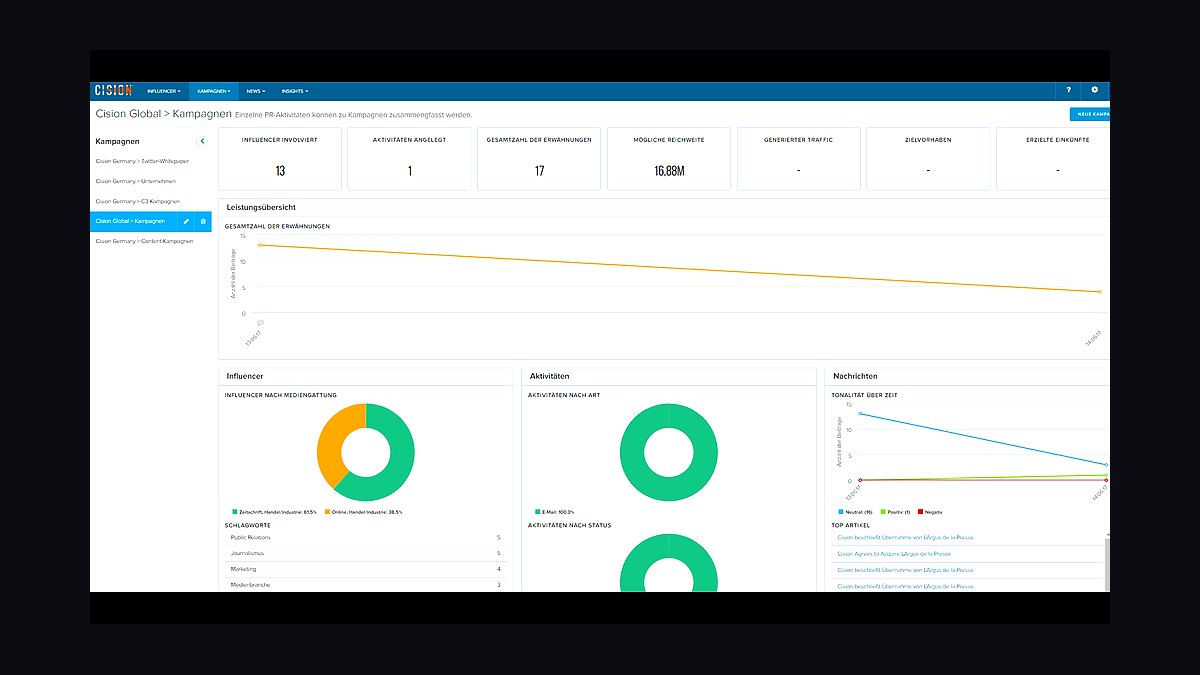The image size is (1200, 675).
Task: Click the Journalismus keyword row
Action: point(365,553)
